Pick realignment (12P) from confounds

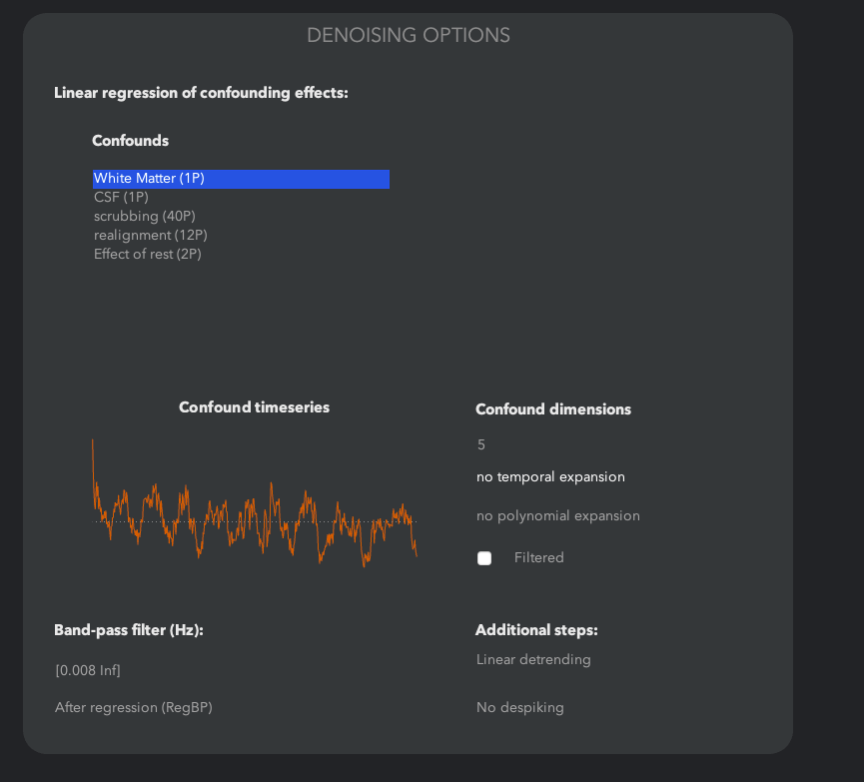(x=150, y=235)
